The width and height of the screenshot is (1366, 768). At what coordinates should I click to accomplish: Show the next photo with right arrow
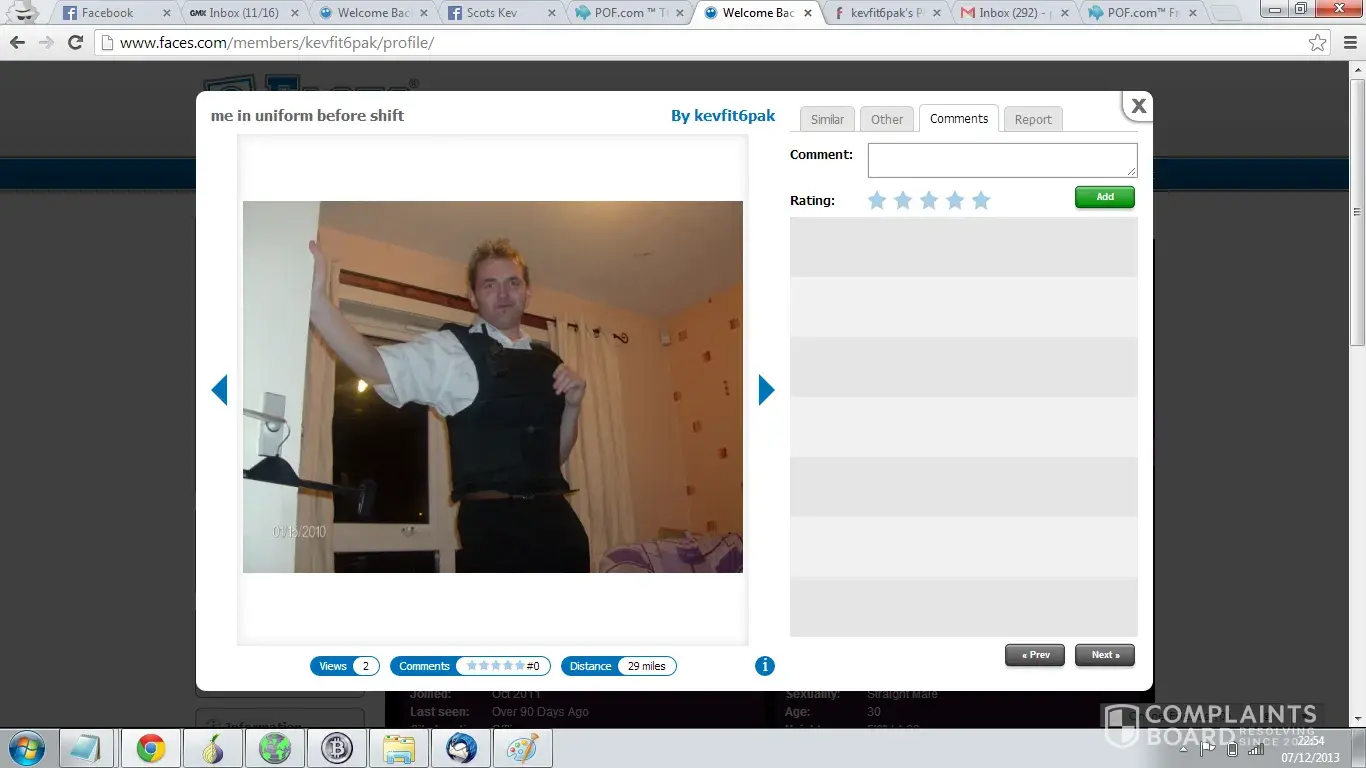point(767,390)
